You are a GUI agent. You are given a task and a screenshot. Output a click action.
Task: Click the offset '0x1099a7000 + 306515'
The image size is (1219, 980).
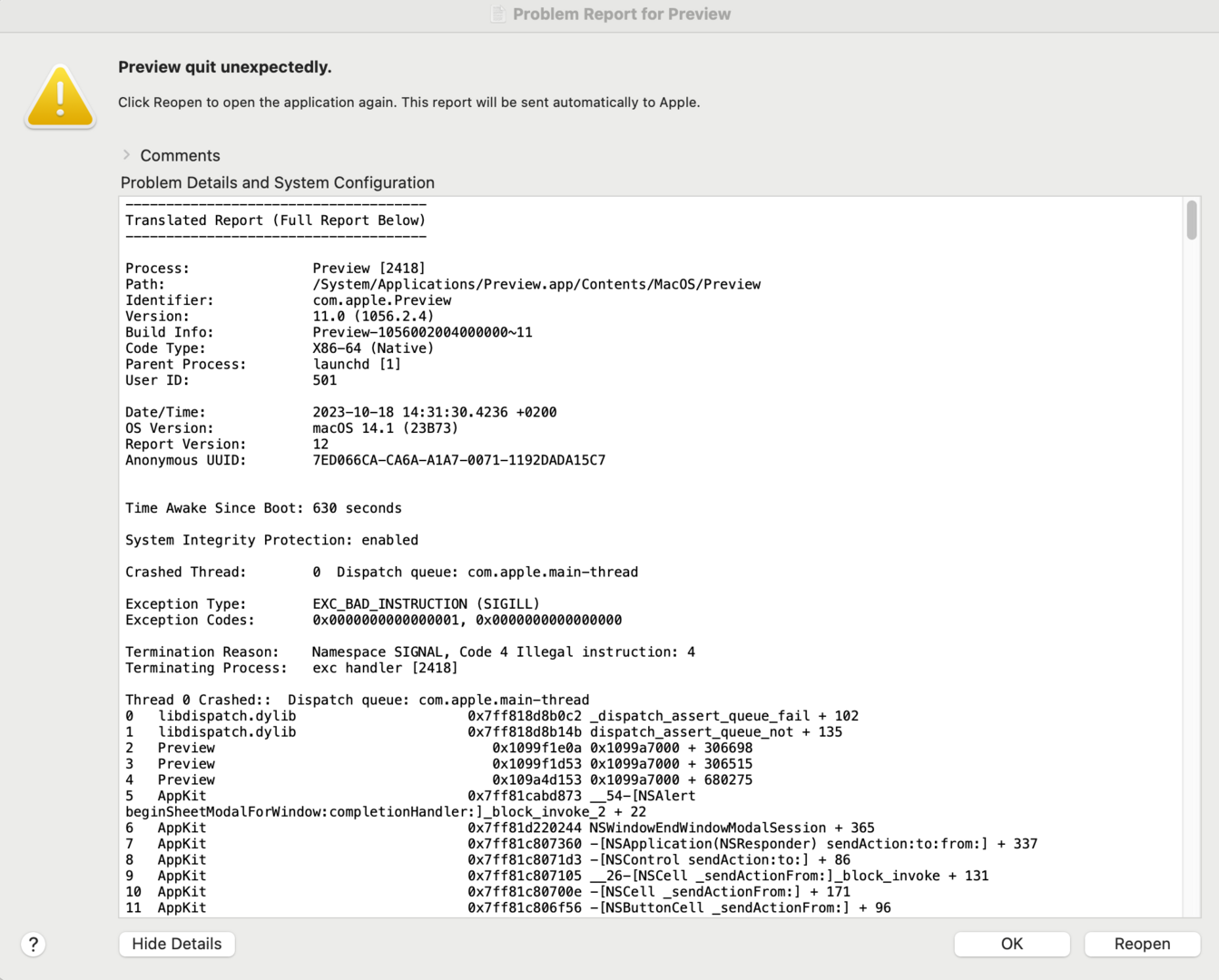tap(672, 764)
